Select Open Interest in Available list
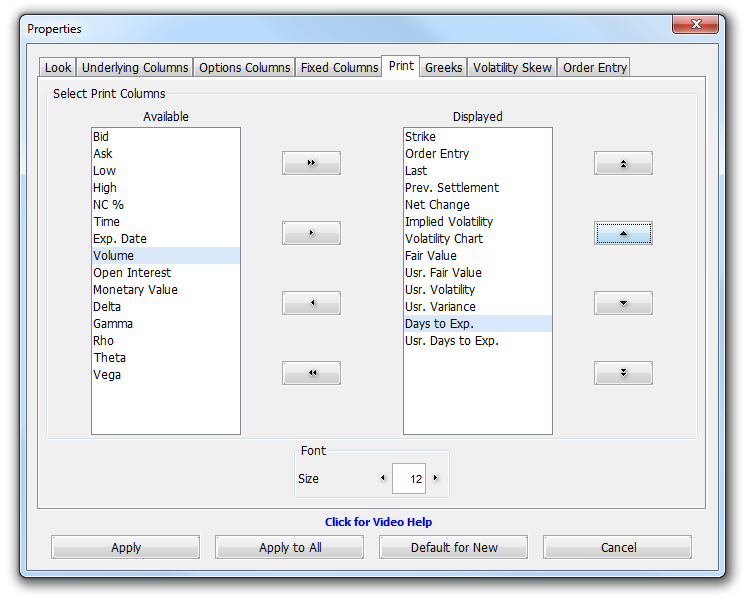The width and height of the screenshot is (747, 602). [132, 273]
